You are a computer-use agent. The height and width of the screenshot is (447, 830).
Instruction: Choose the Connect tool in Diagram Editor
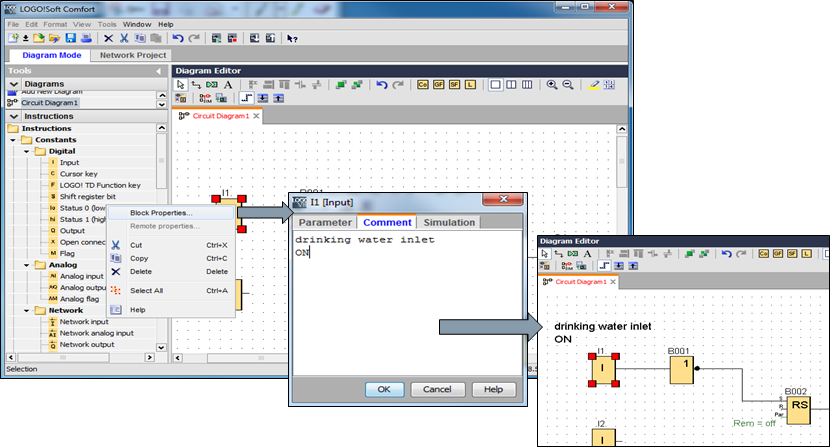(196, 86)
